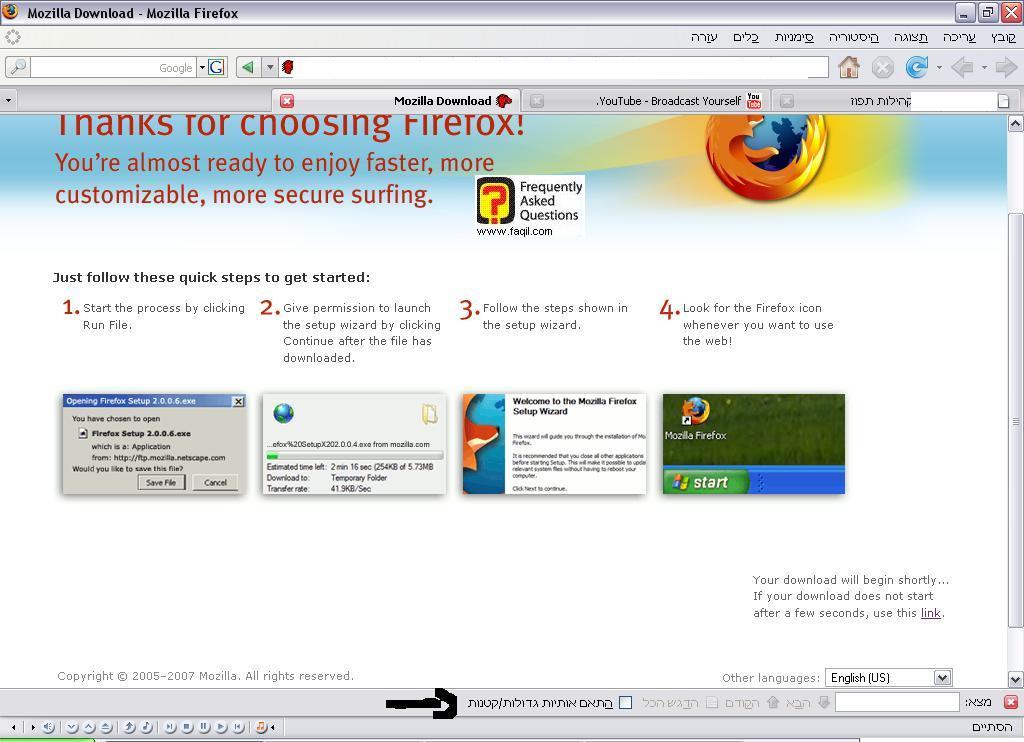The image size is (1024, 742).
Task: Open the סימניות (Bookmarks) menu
Action: 794,37
